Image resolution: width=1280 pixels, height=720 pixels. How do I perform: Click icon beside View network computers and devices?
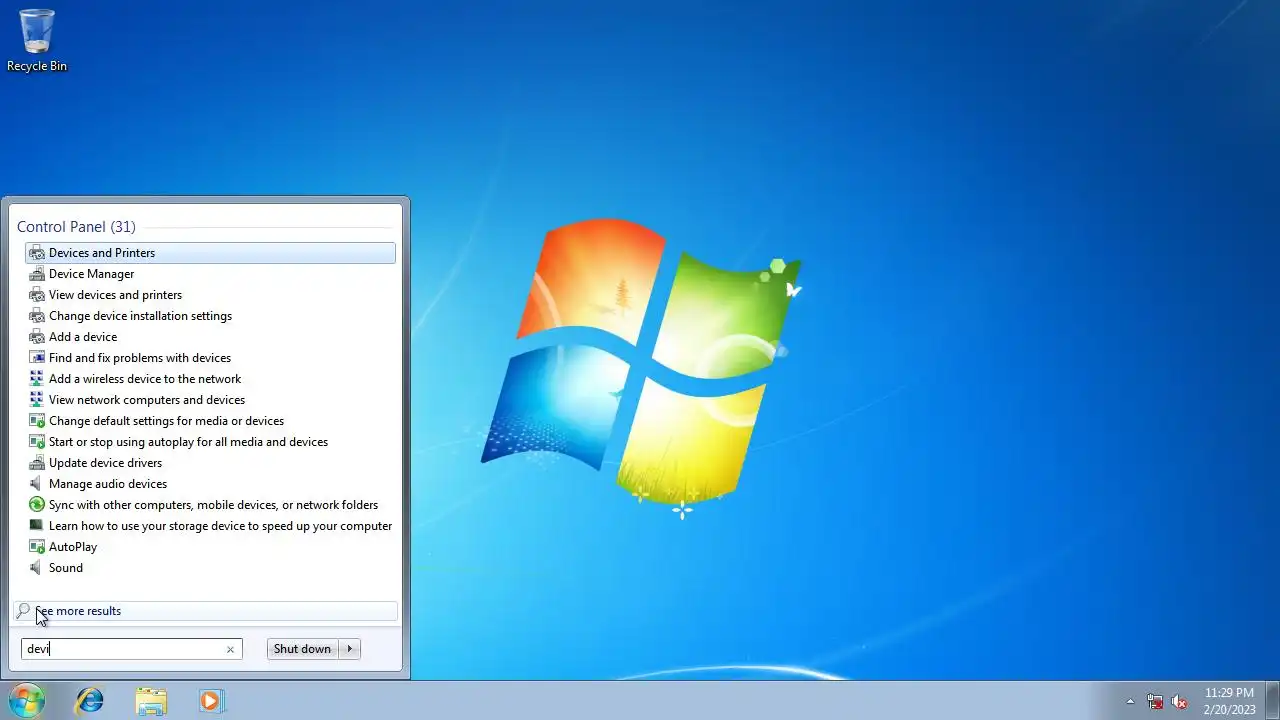pyautogui.click(x=37, y=400)
